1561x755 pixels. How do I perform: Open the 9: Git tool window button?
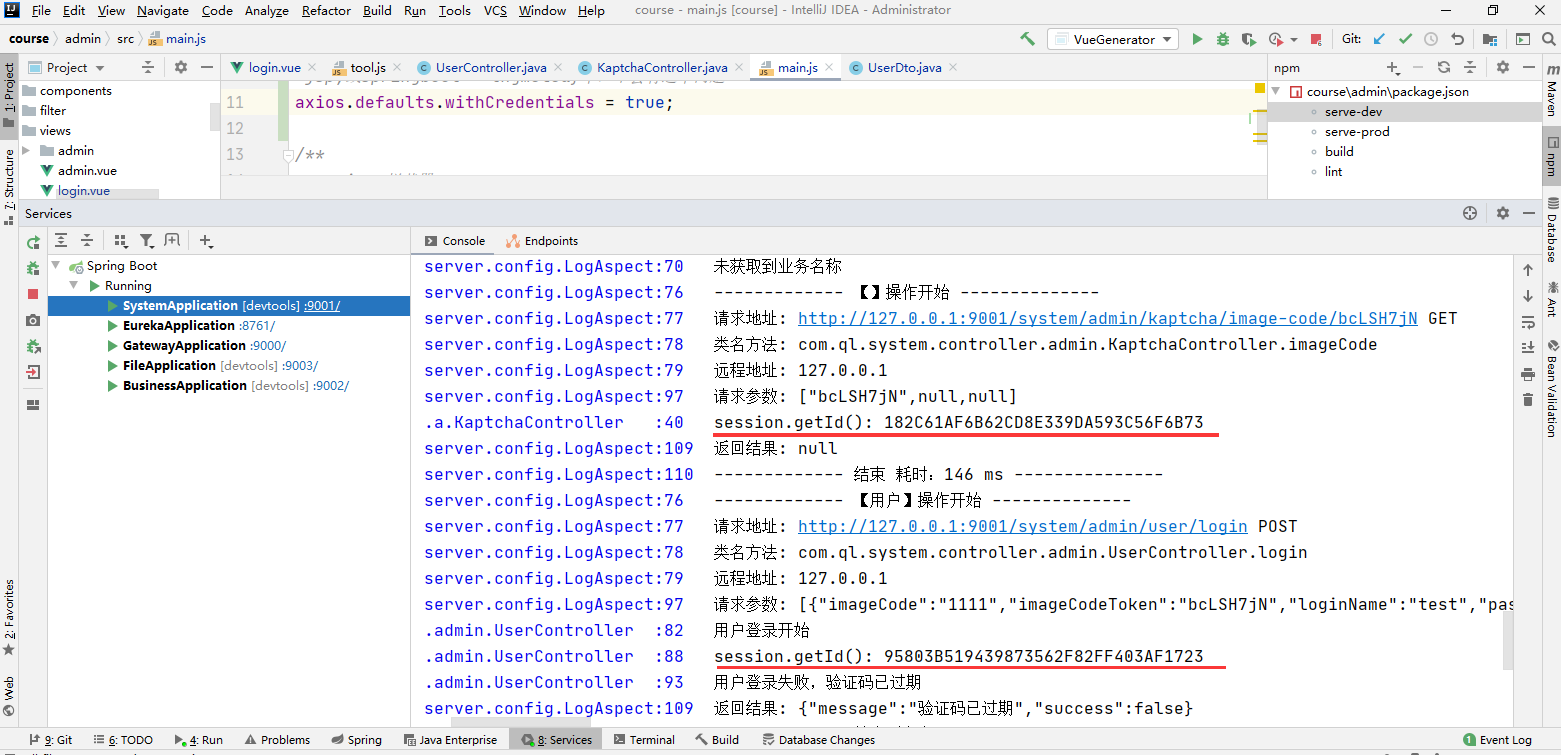(x=51, y=740)
